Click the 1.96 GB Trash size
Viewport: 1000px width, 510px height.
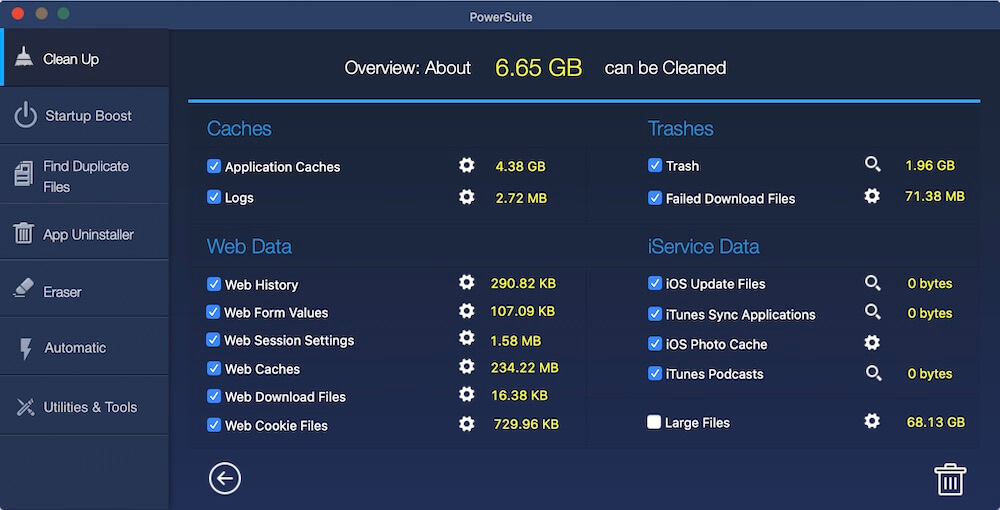coord(930,166)
